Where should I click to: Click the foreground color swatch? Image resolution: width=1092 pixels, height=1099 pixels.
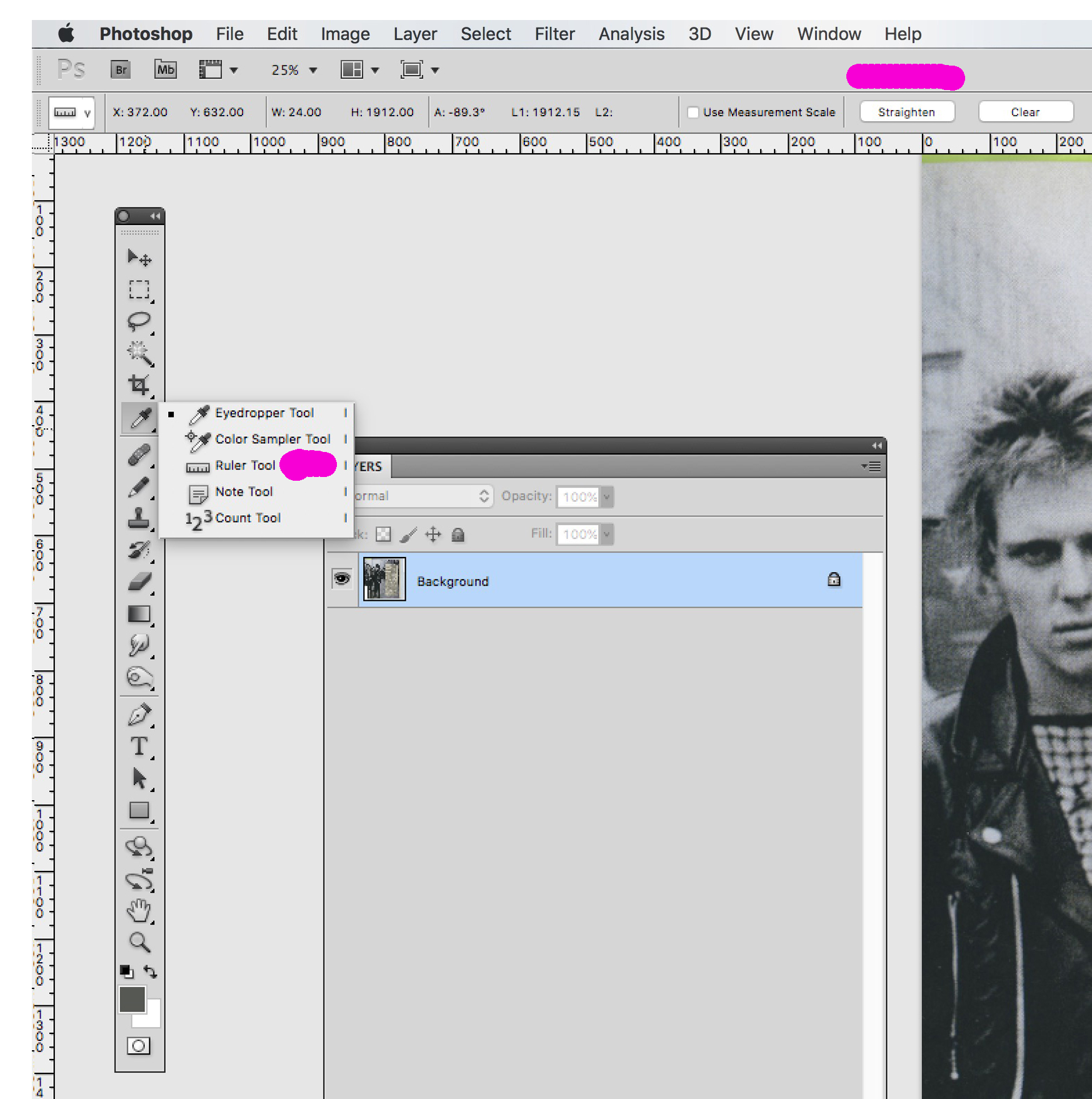pos(132,999)
